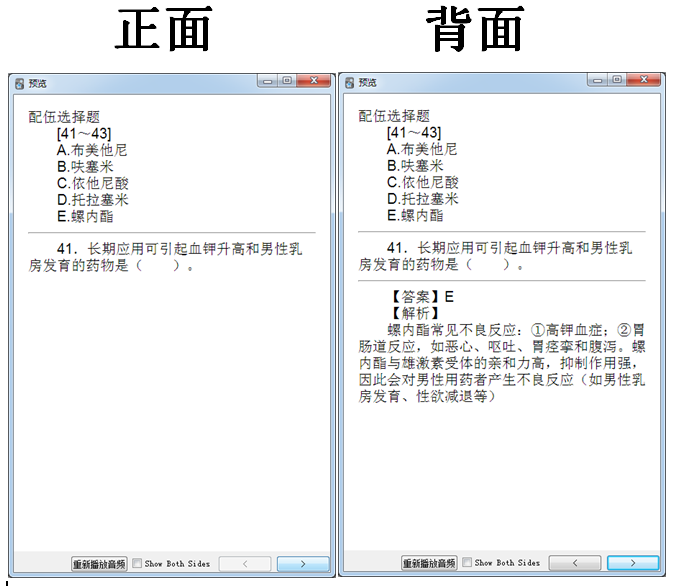Click the 预览 title in back-side window
674x586 pixels.
point(368,83)
